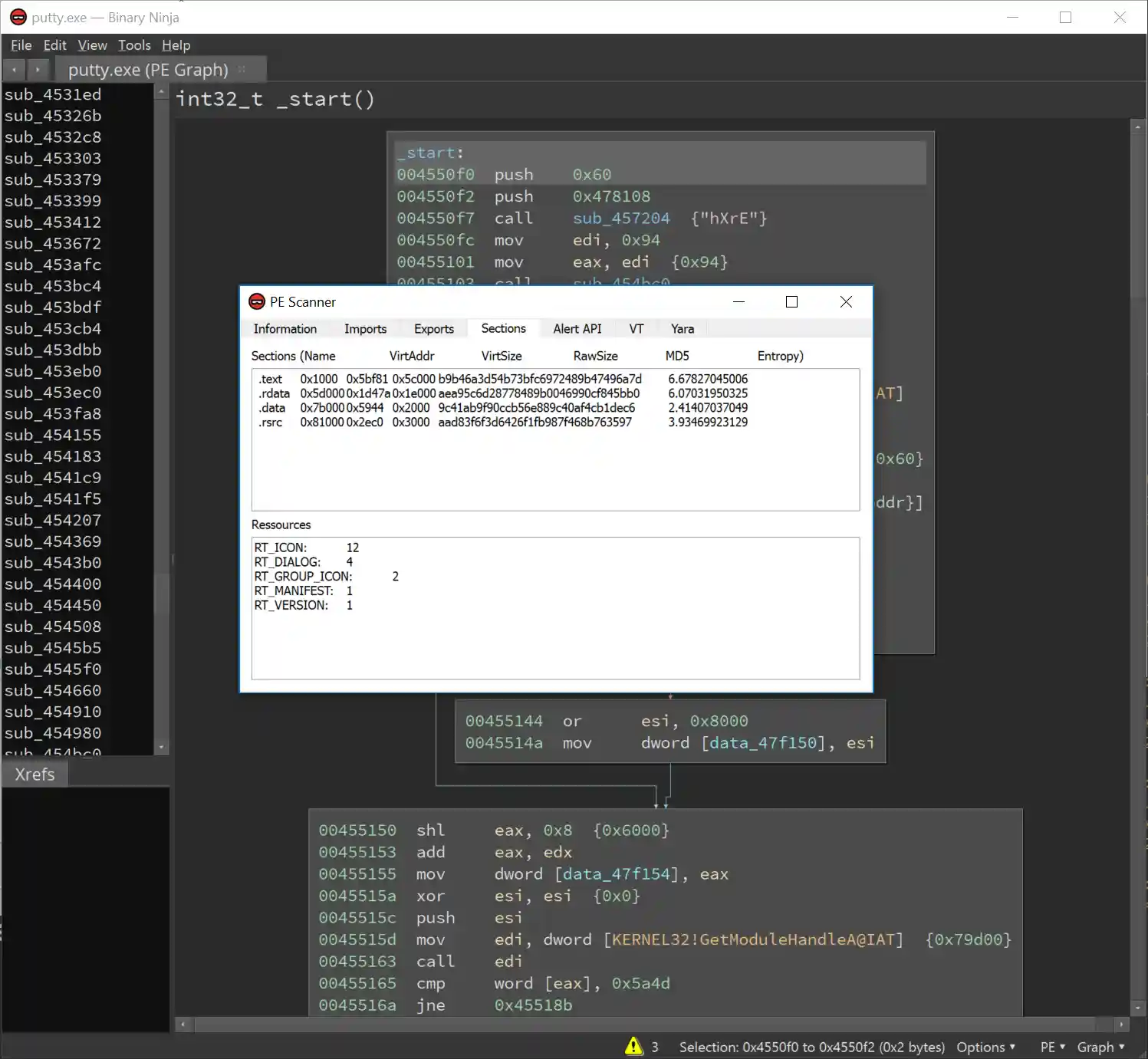Close the putty.exe (PE Graph) tab
This screenshot has width=1148, height=1059.
coord(242,69)
